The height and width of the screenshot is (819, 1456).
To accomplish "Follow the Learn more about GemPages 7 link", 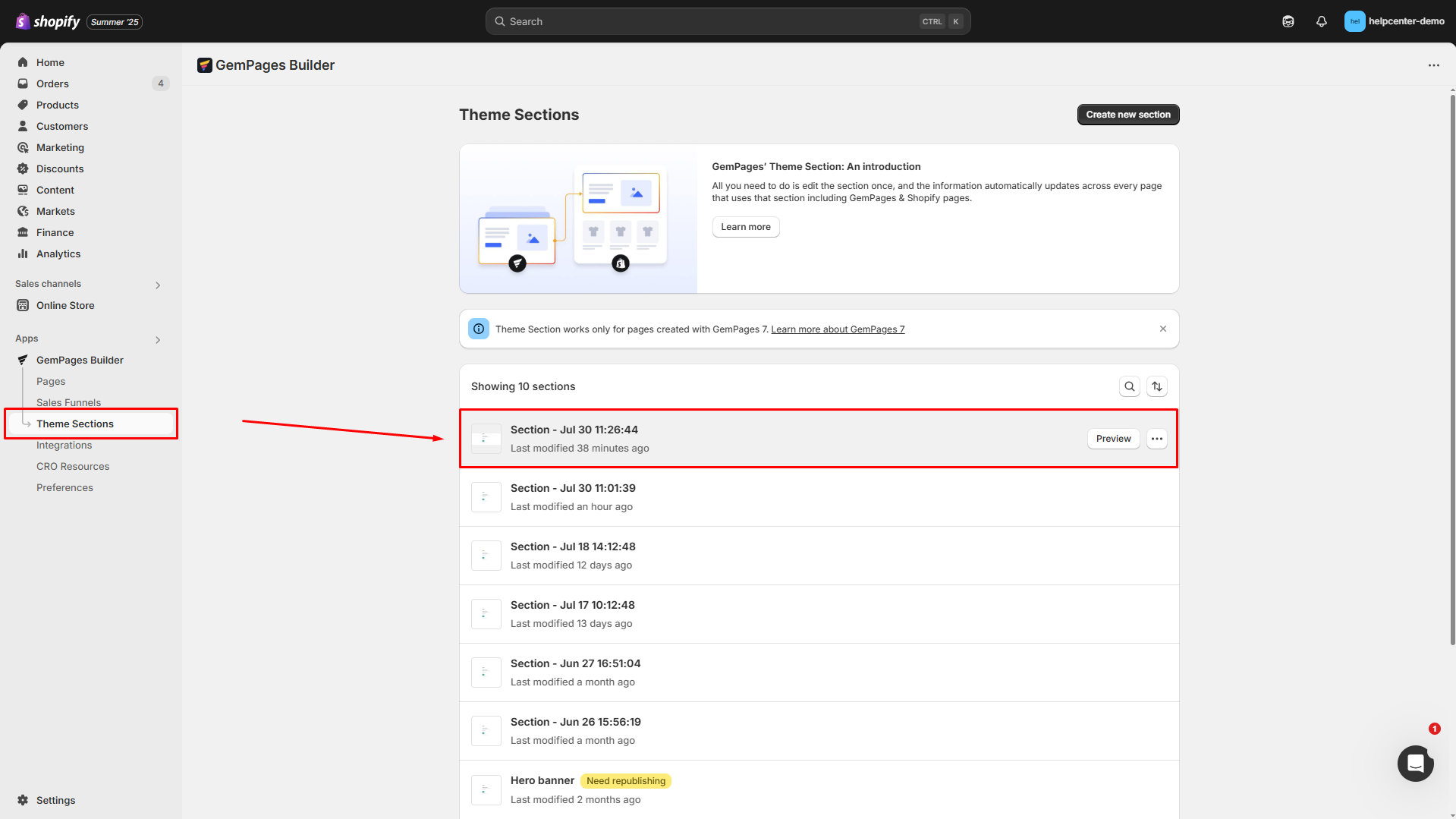I will (838, 329).
